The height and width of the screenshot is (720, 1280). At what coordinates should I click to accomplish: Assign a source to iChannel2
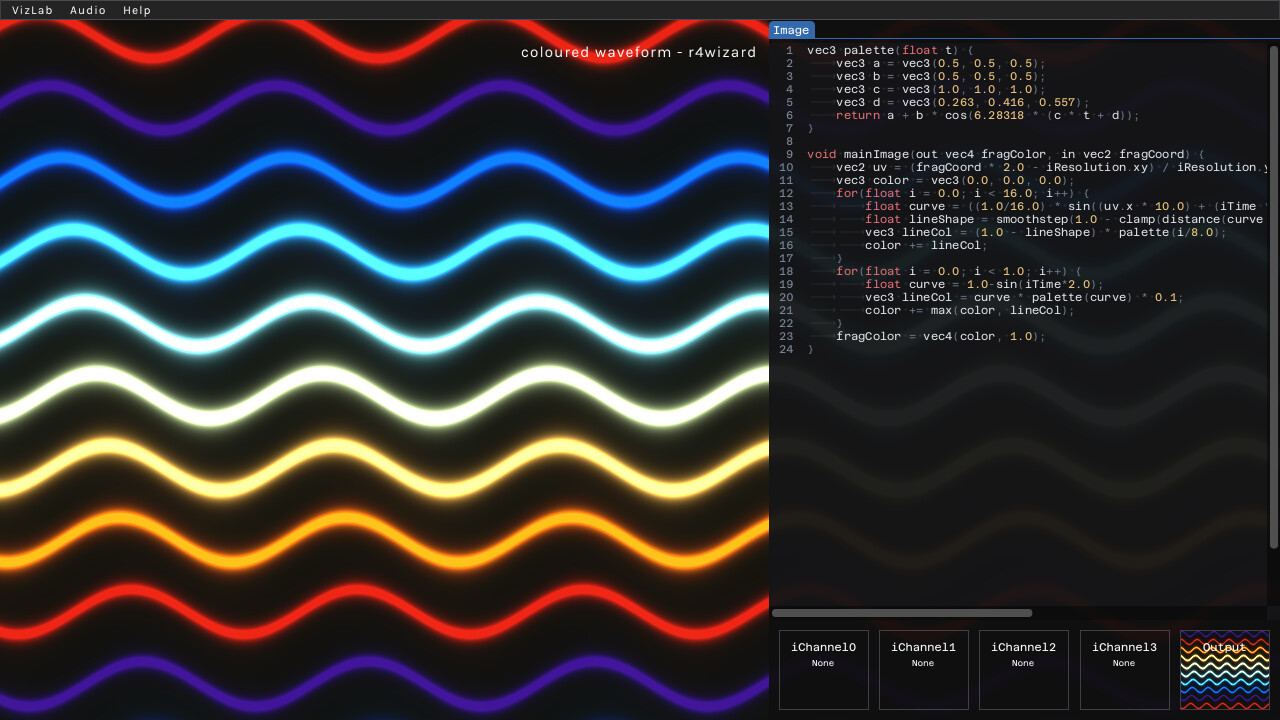tap(1023, 669)
